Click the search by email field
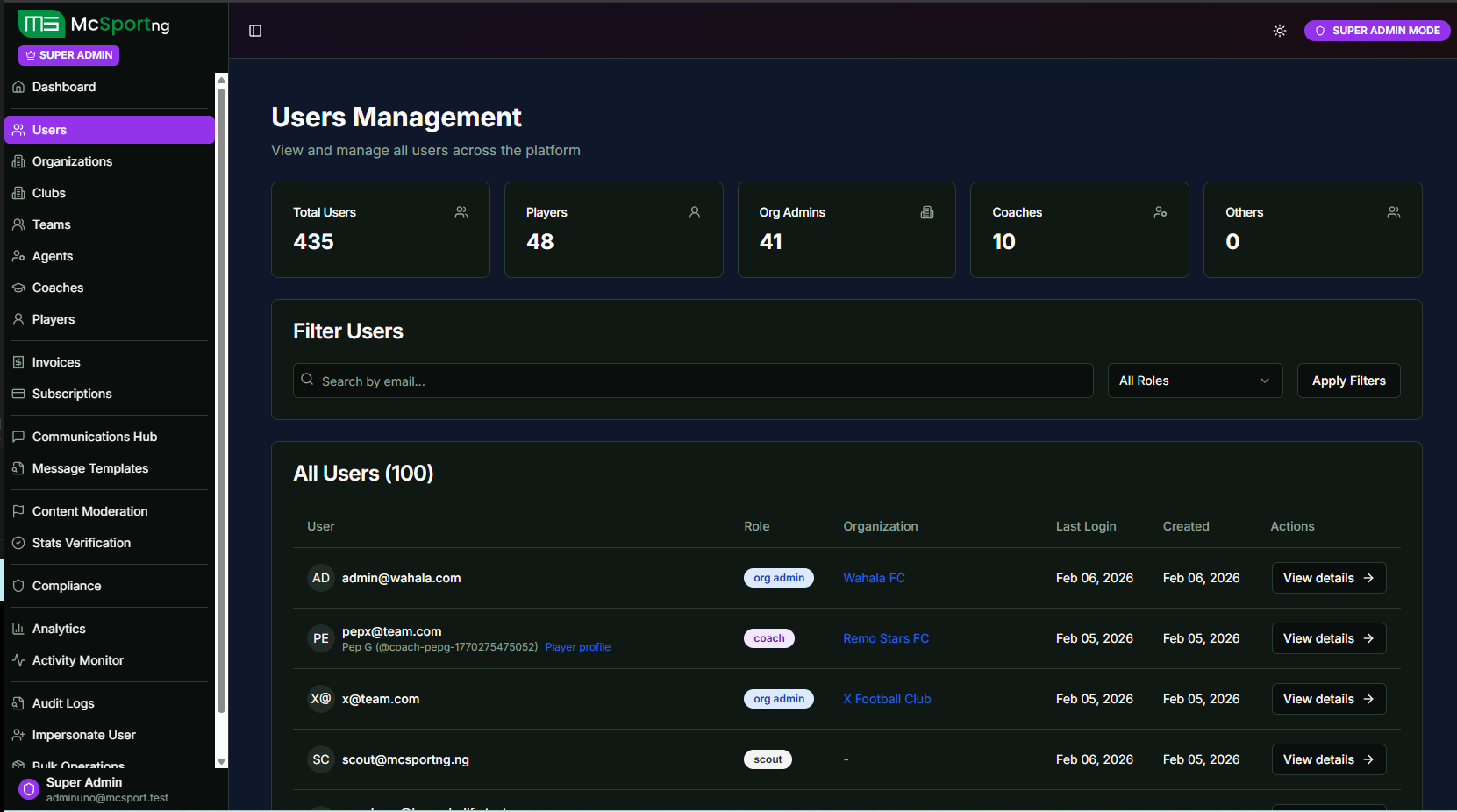 [x=693, y=381]
